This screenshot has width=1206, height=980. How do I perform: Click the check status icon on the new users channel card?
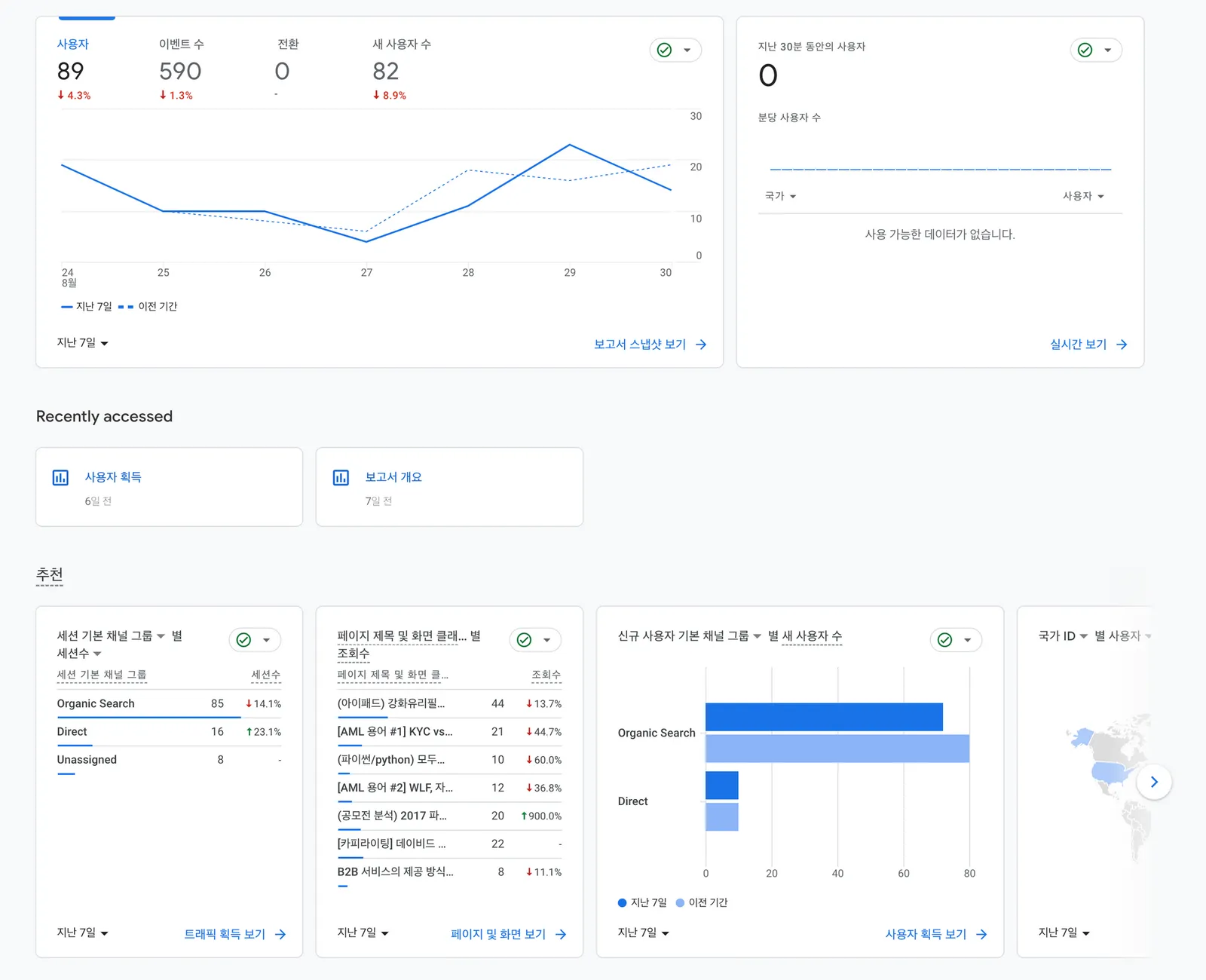click(x=944, y=640)
